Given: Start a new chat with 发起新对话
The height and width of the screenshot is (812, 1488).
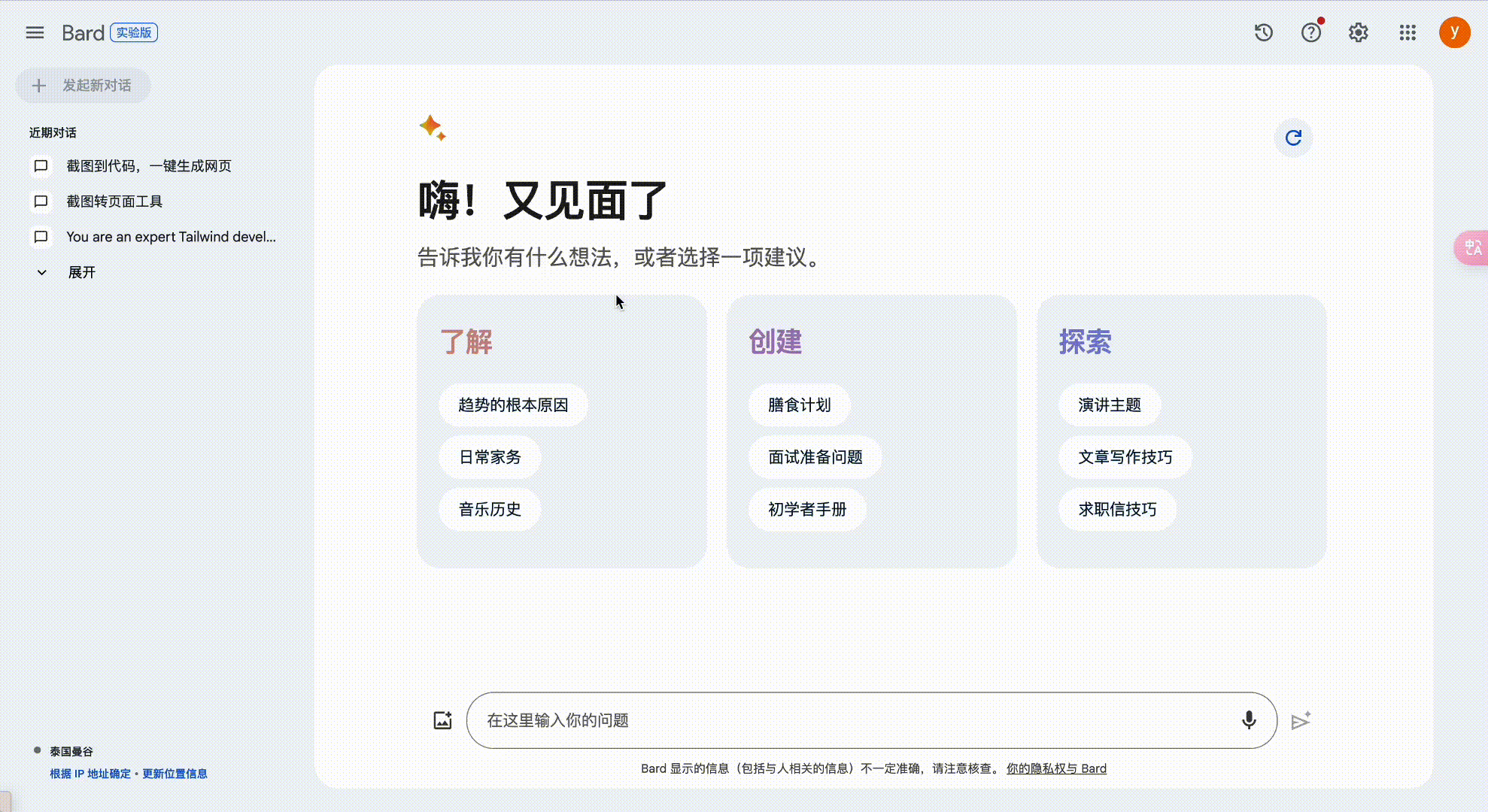Looking at the screenshot, I should 83,86.
